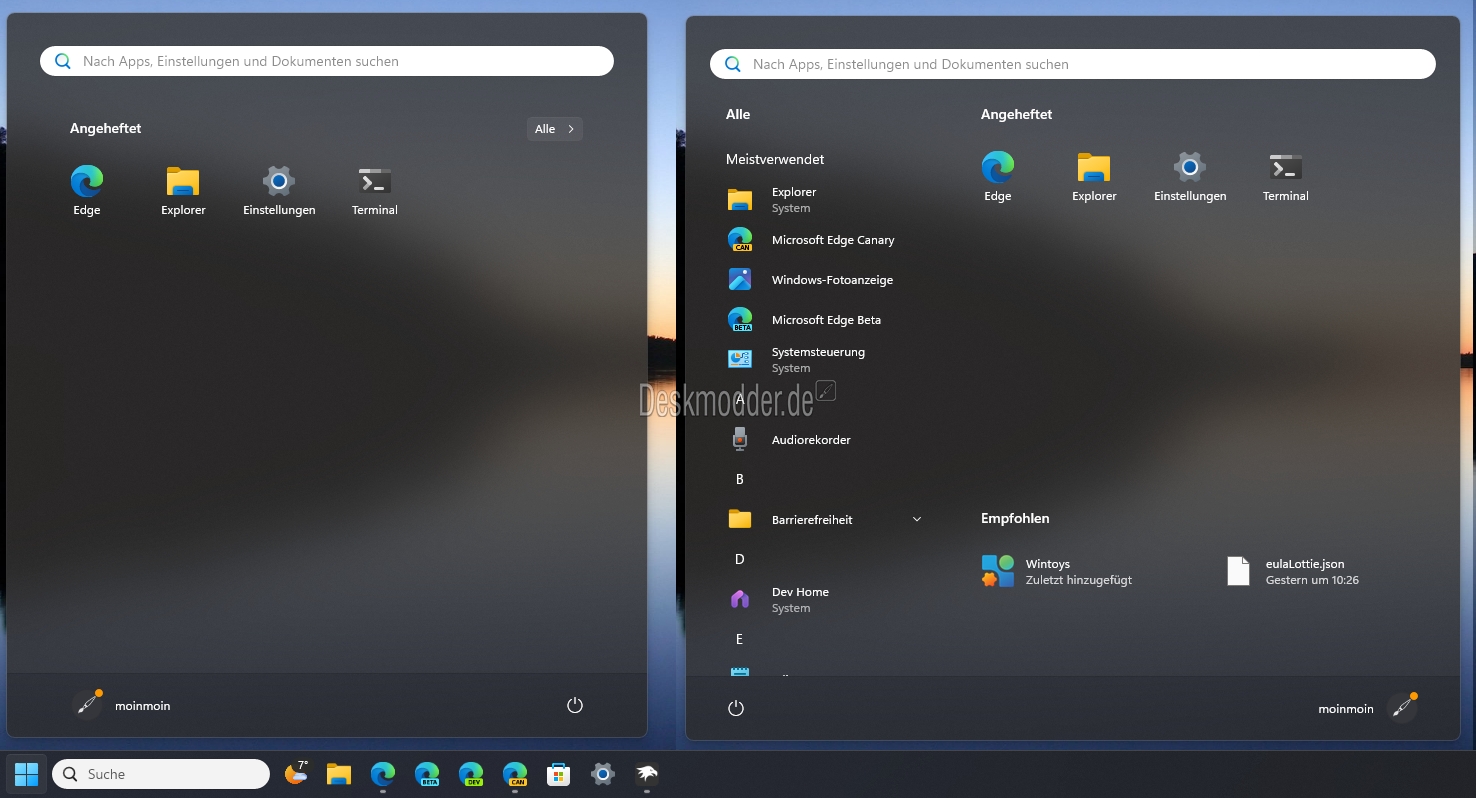Click the power icon in the left Start menu
The image size is (1476, 798).
(575, 705)
